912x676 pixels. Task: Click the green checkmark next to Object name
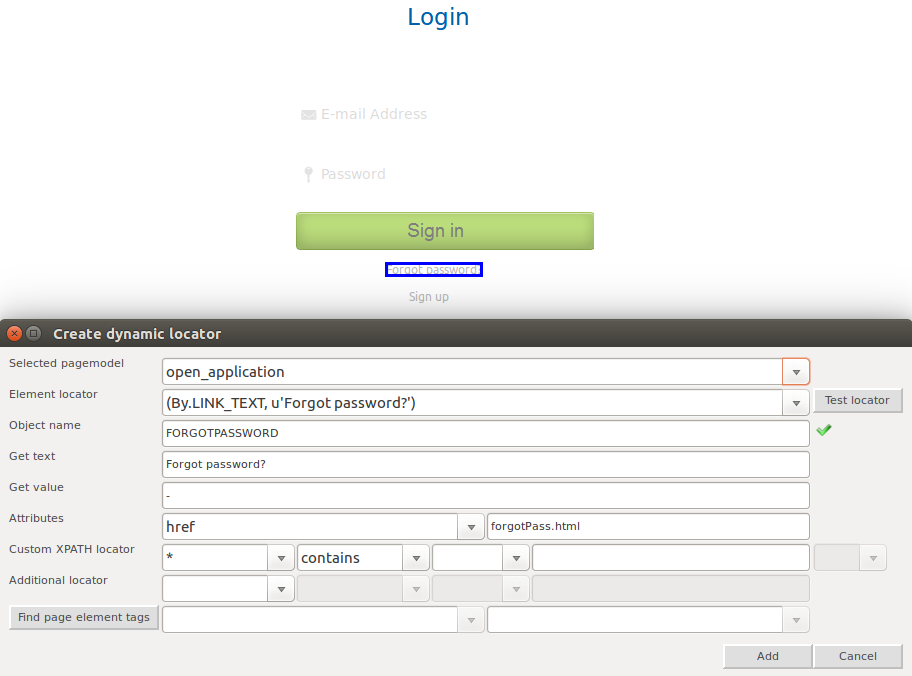click(x=824, y=430)
